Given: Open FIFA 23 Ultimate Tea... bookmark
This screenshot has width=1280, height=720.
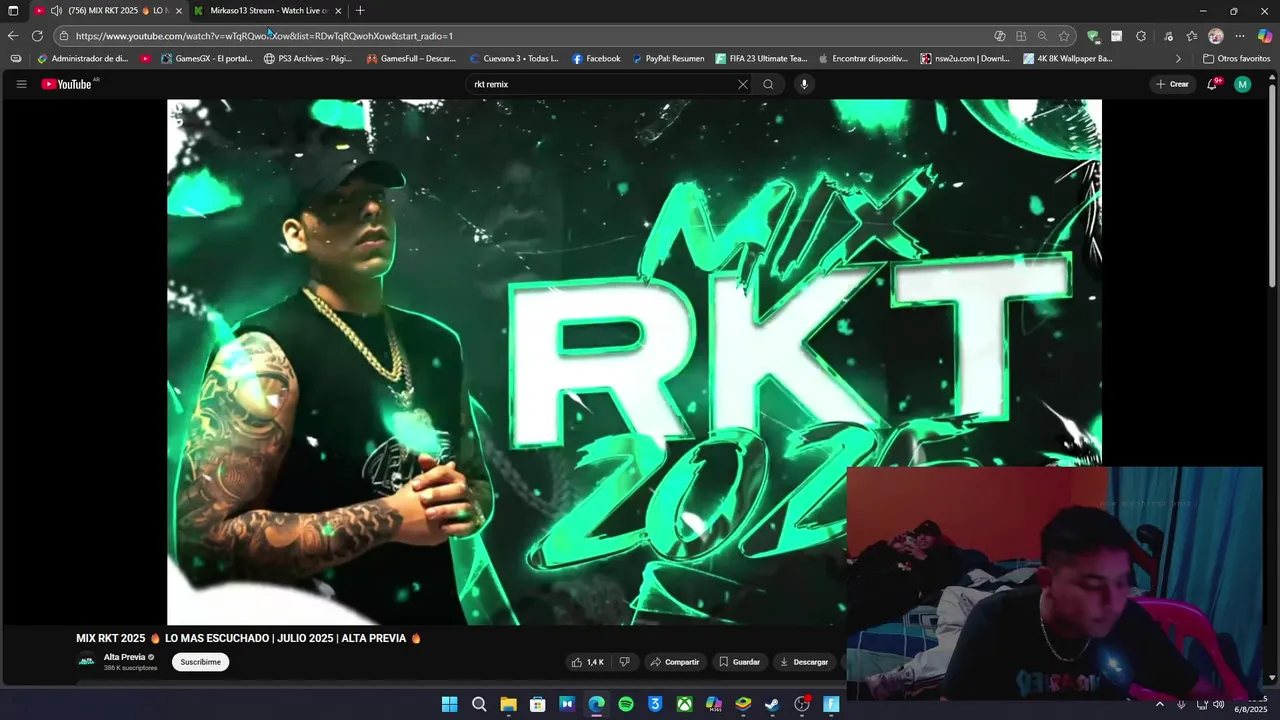Looking at the screenshot, I should (x=761, y=59).
